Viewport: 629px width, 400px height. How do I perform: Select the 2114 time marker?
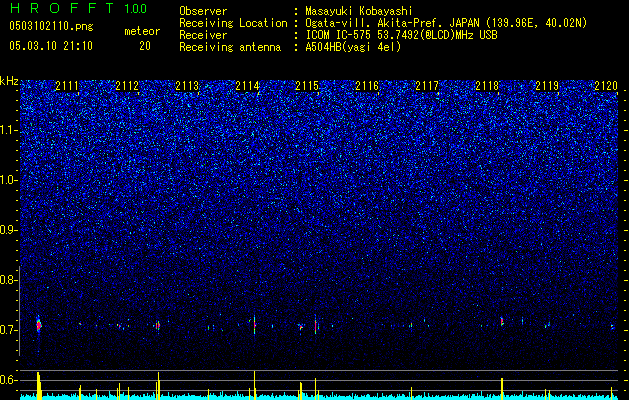point(247,86)
